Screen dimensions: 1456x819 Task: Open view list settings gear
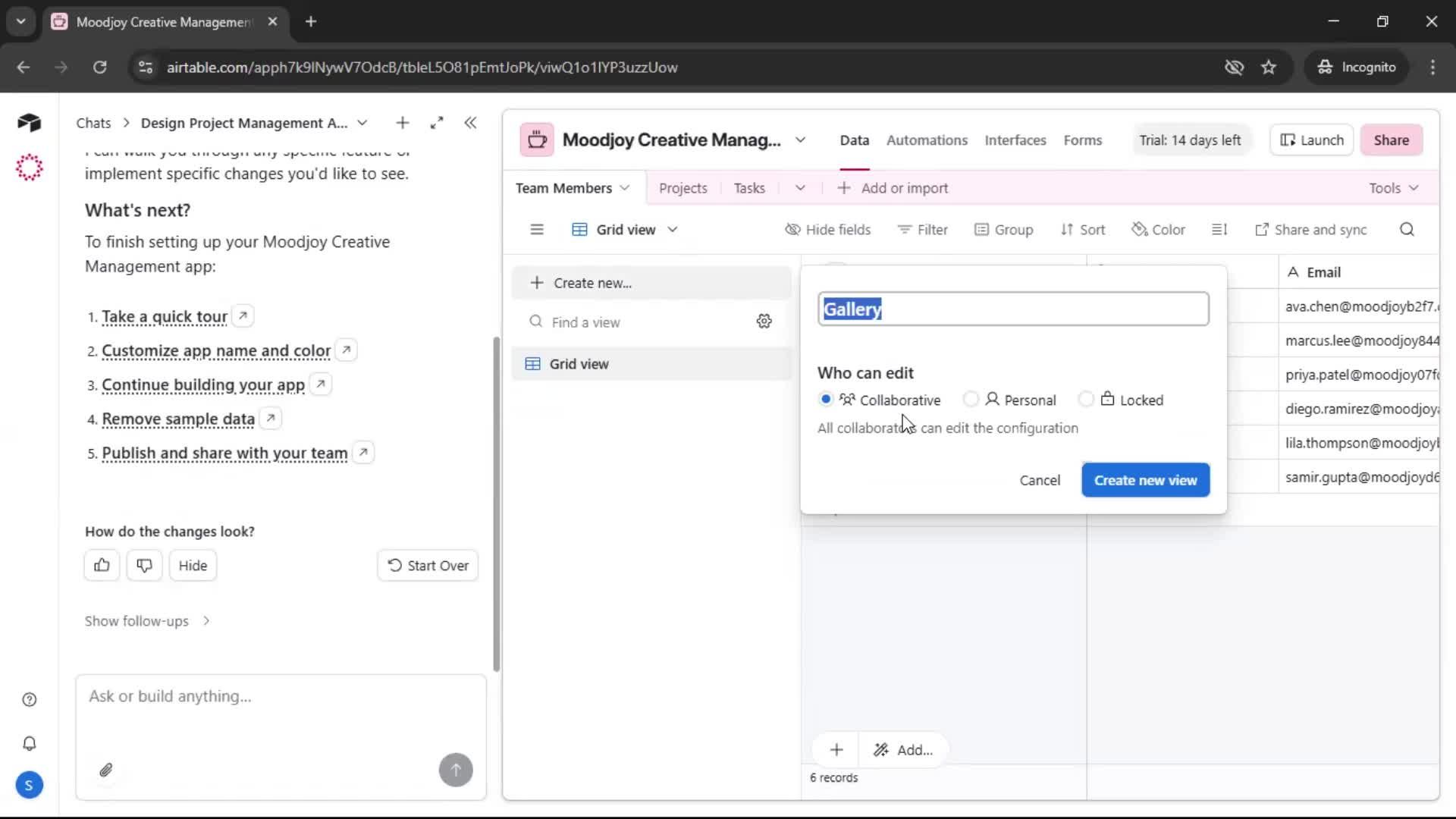pyautogui.click(x=764, y=322)
